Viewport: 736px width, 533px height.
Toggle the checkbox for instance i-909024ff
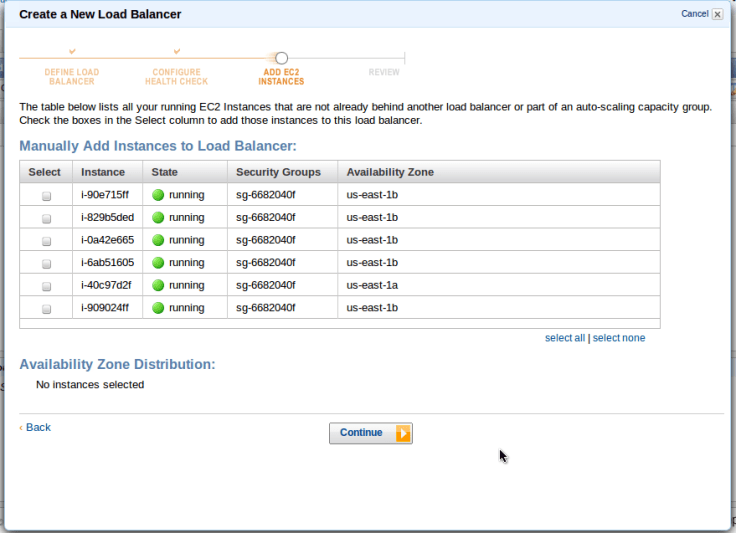[46, 309]
